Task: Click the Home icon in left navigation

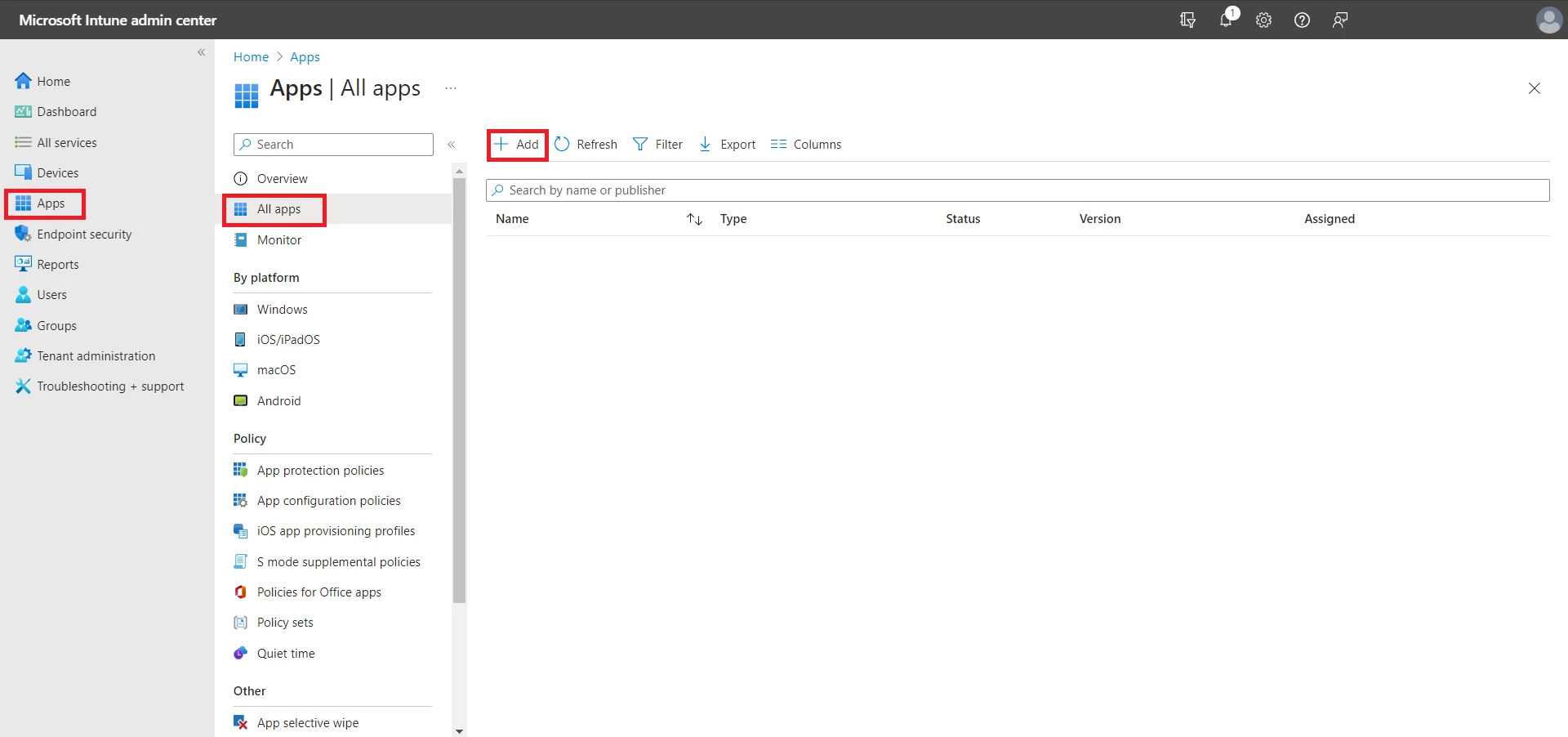Action: (x=23, y=81)
